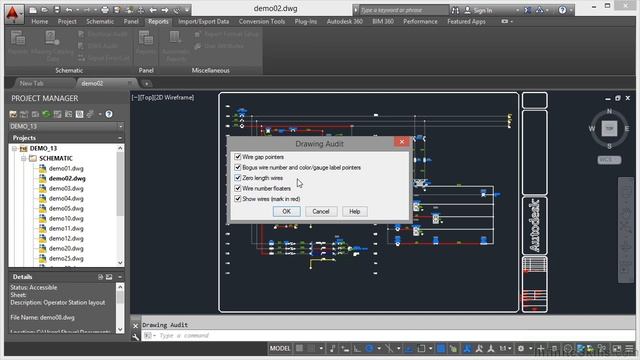Click the Help question mark icon in title bar
Screen dimensions: 640x360
[562, 10]
